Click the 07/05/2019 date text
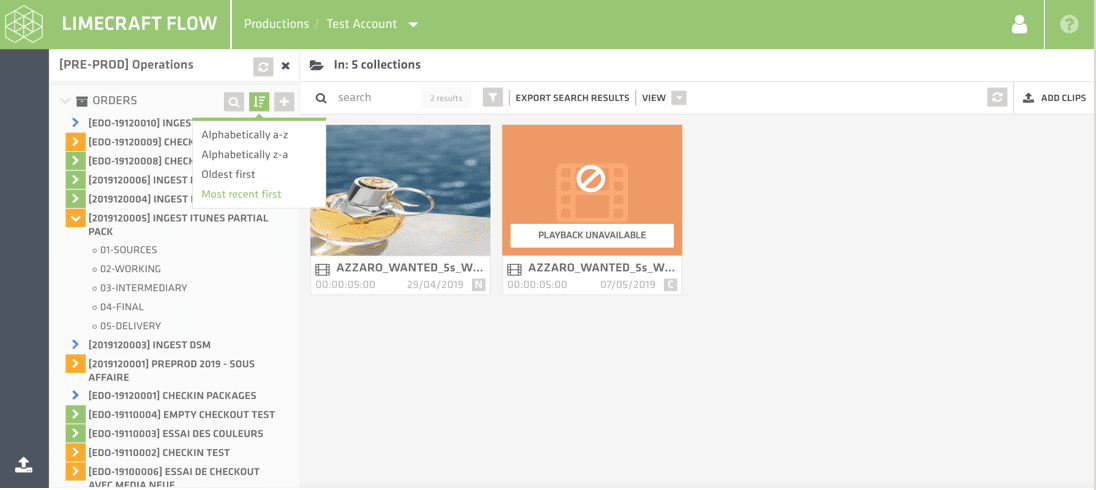 click(x=629, y=284)
